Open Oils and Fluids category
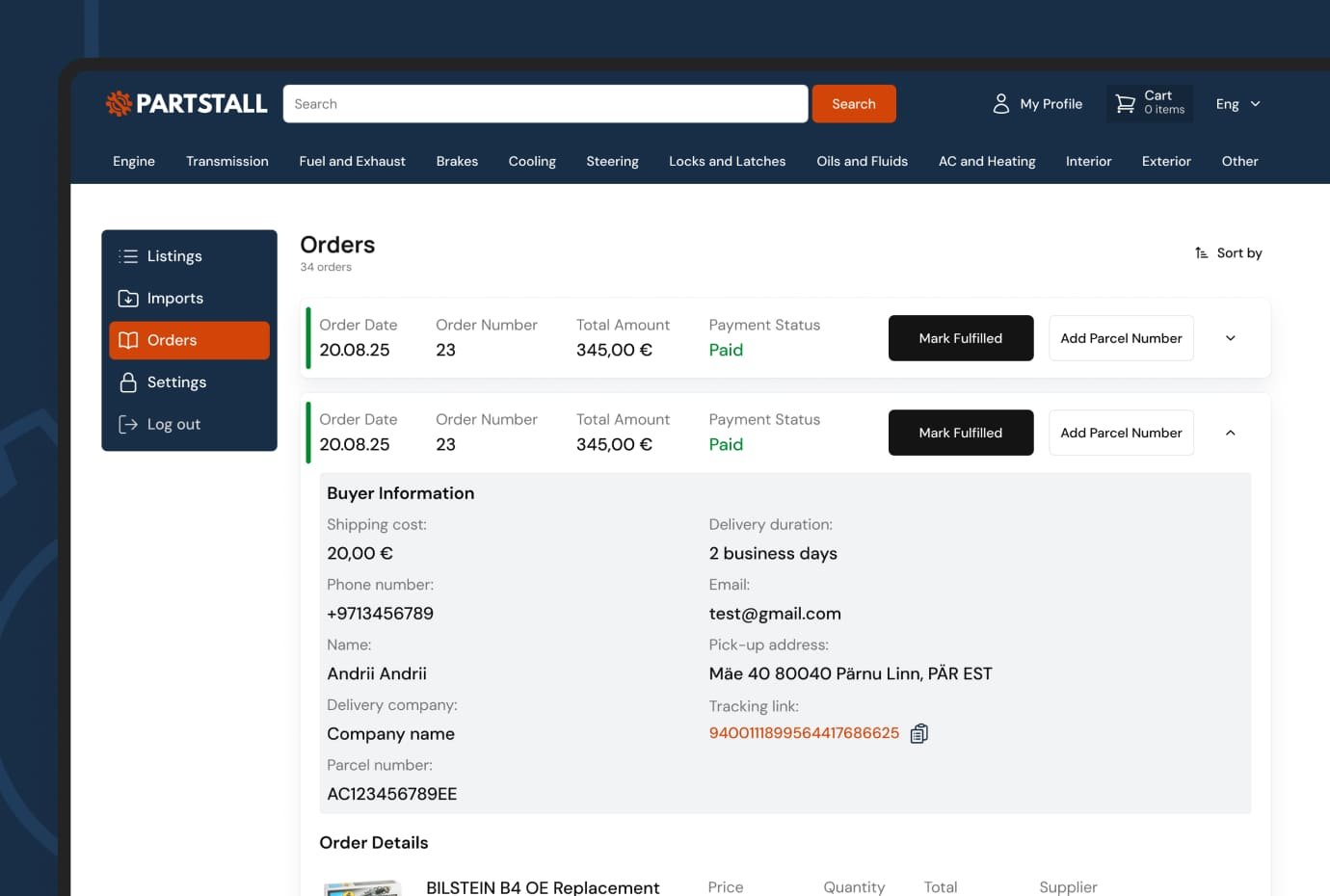The height and width of the screenshot is (896, 1330). tap(863, 161)
